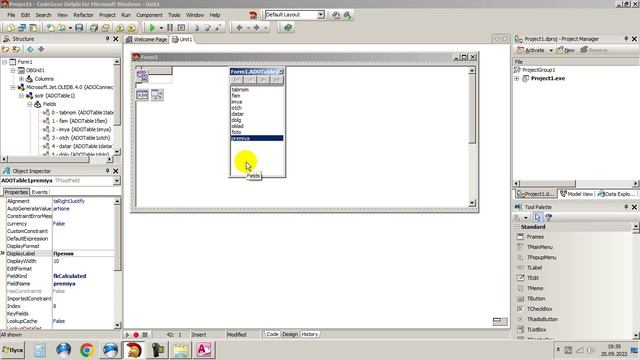Open Google Chrome from the taskbar
The image size is (640, 360).
(x=87, y=350)
